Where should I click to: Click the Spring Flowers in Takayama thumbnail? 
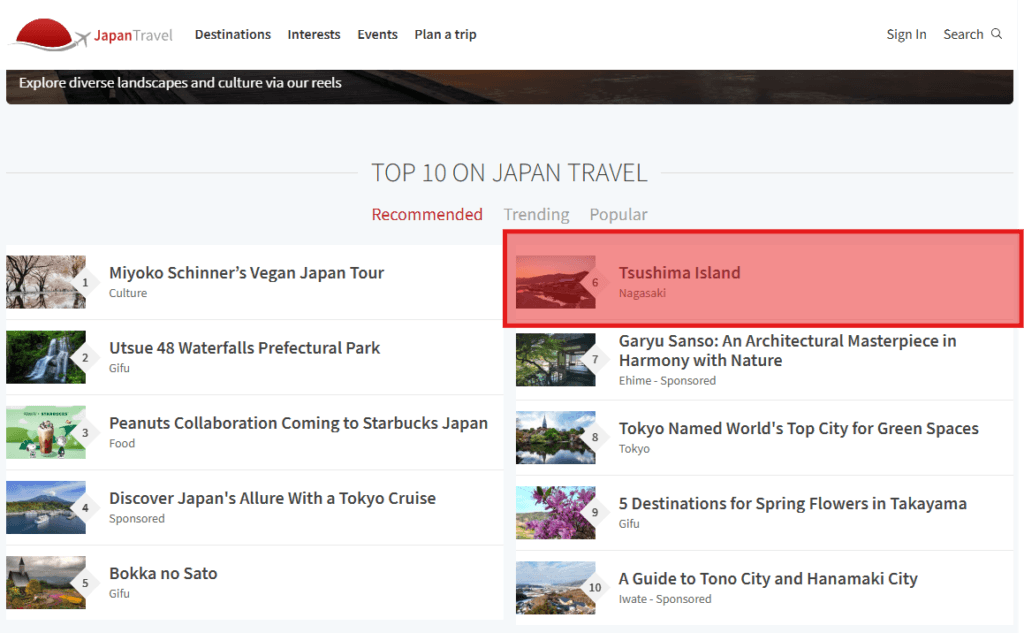coord(555,512)
